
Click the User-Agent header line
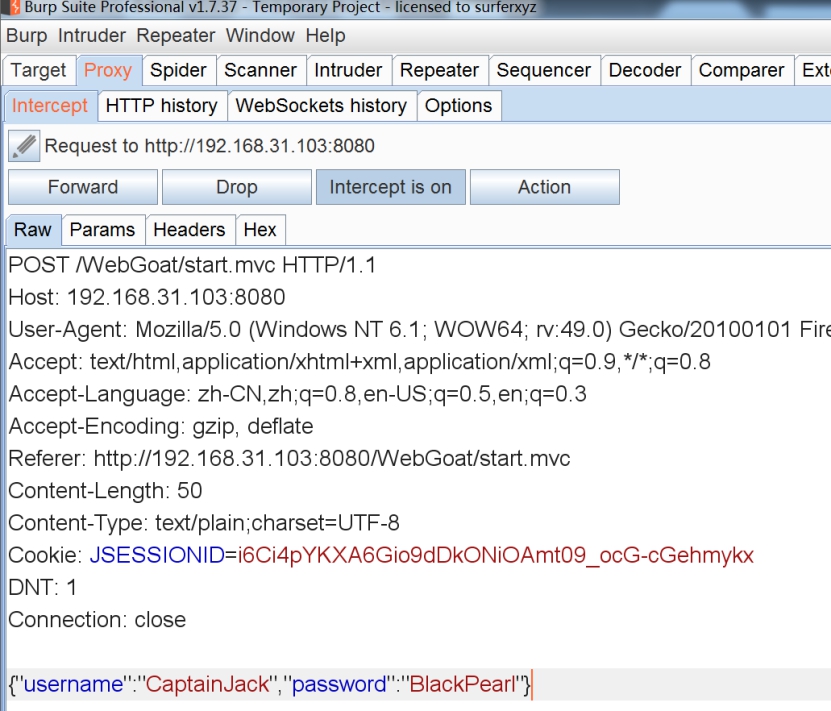tap(419, 330)
